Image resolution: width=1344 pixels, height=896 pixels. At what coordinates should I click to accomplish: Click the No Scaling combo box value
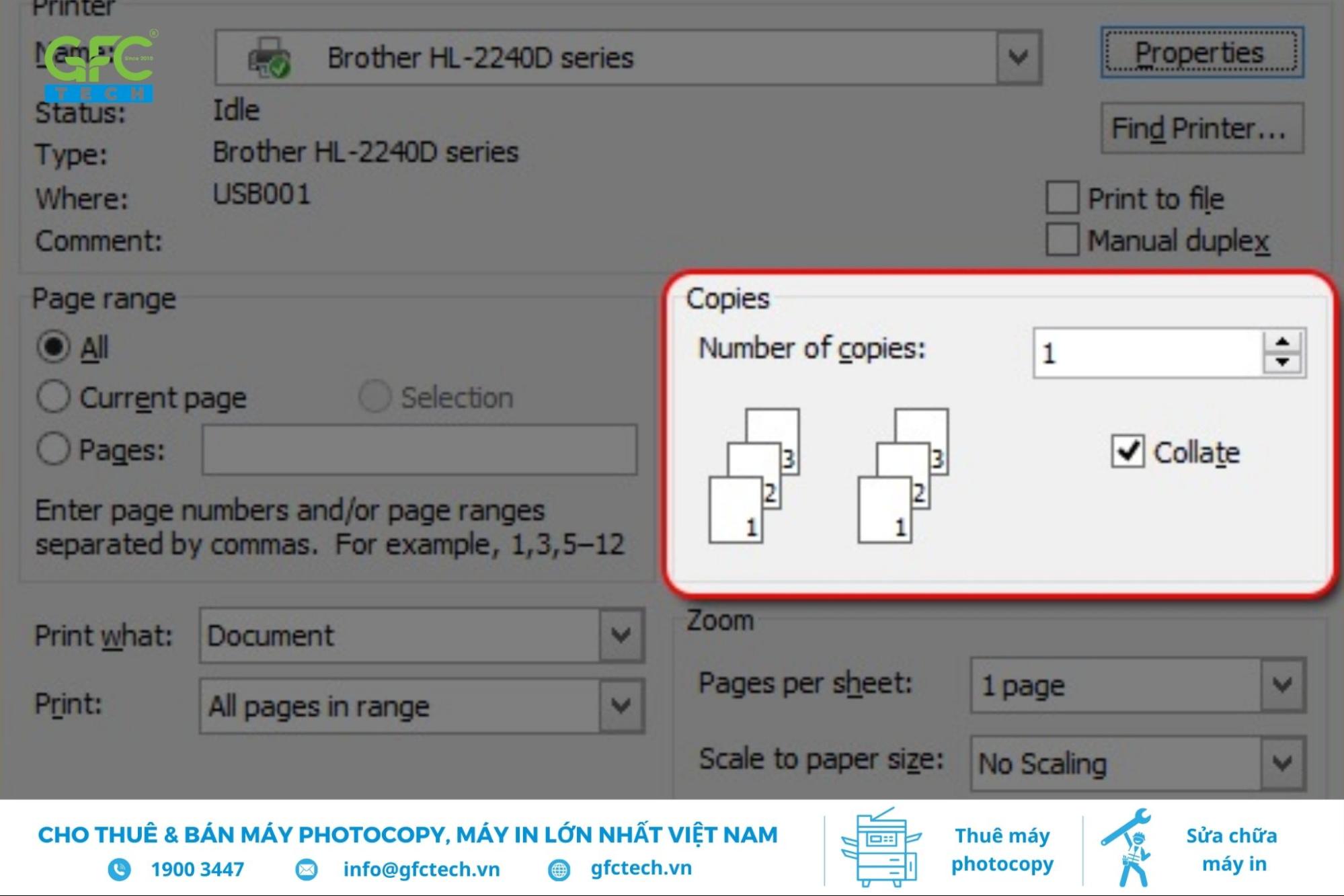[1042, 764]
